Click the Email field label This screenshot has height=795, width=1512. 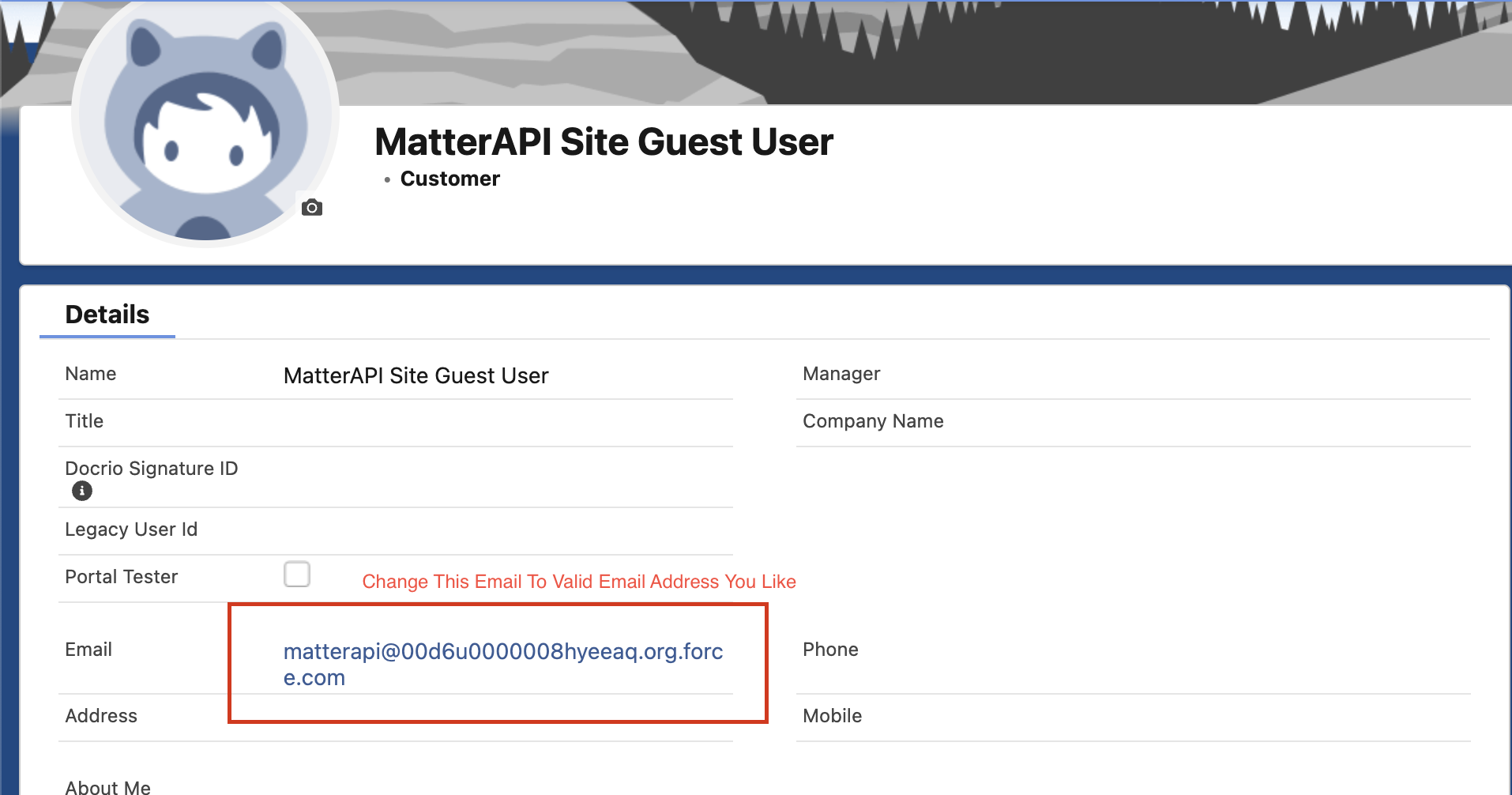click(88, 650)
